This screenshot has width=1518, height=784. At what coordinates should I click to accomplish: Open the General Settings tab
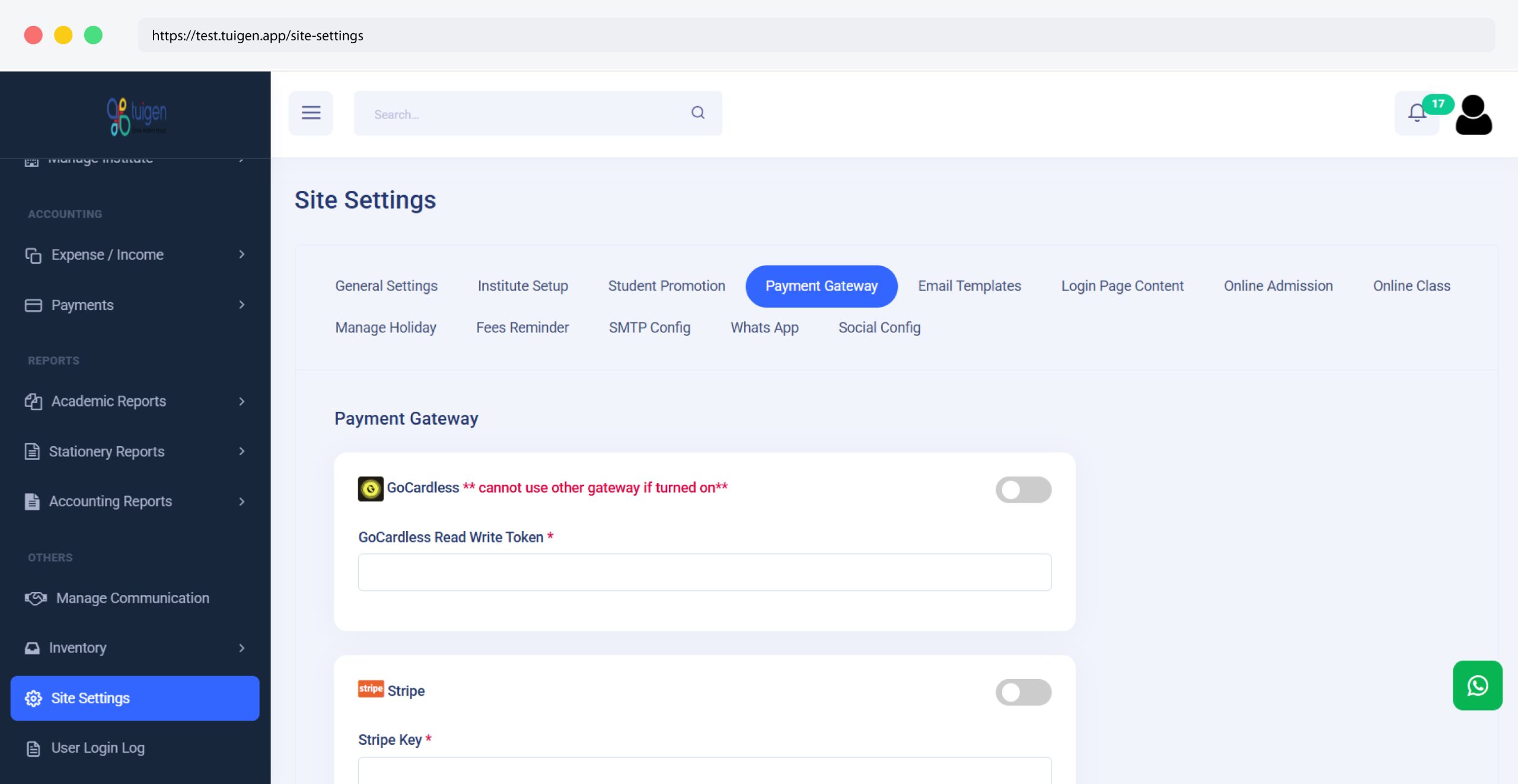click(386, 286)
